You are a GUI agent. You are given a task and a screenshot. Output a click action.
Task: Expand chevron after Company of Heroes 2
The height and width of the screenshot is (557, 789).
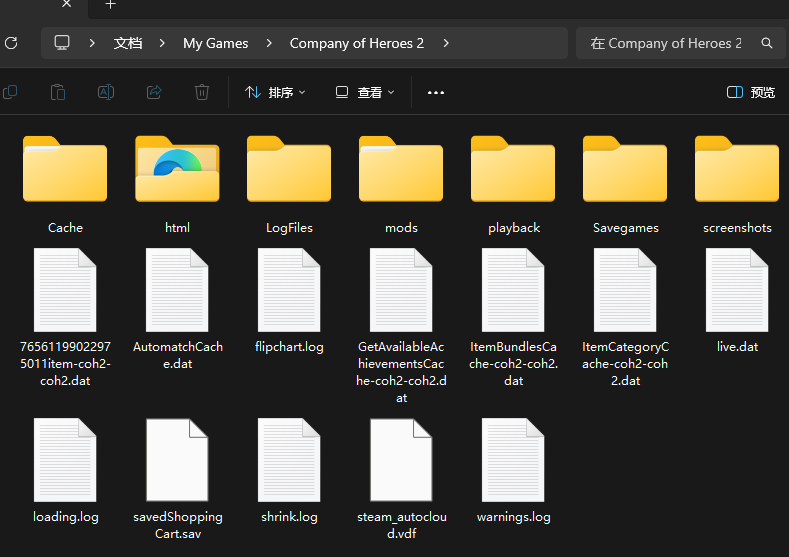[x=446, y=43]
